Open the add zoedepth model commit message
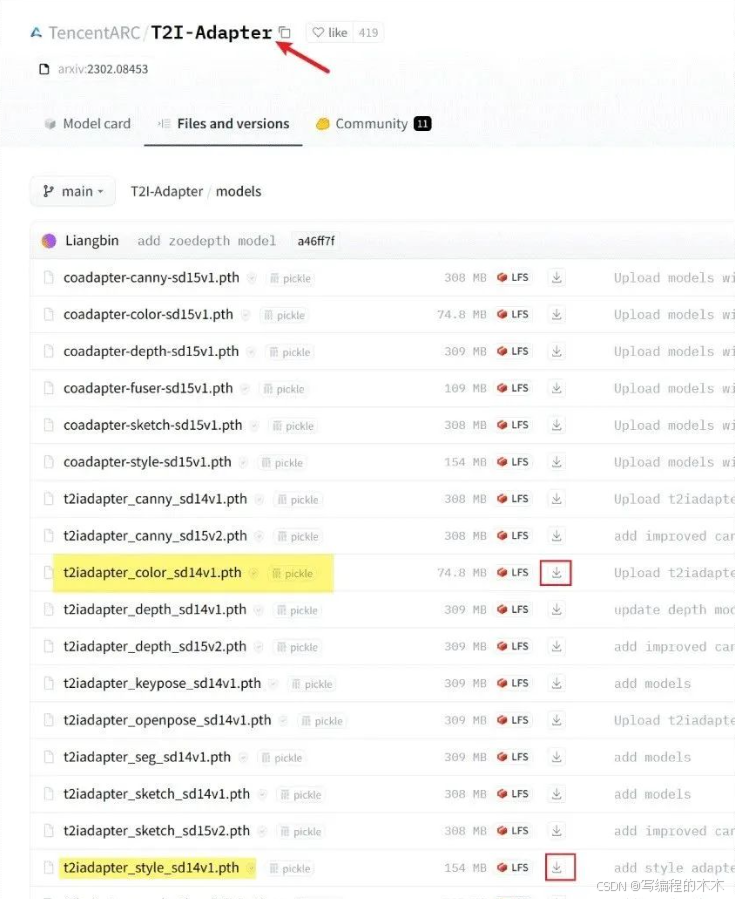This screenshot has width=735, height=899. [x=206, y=241]
